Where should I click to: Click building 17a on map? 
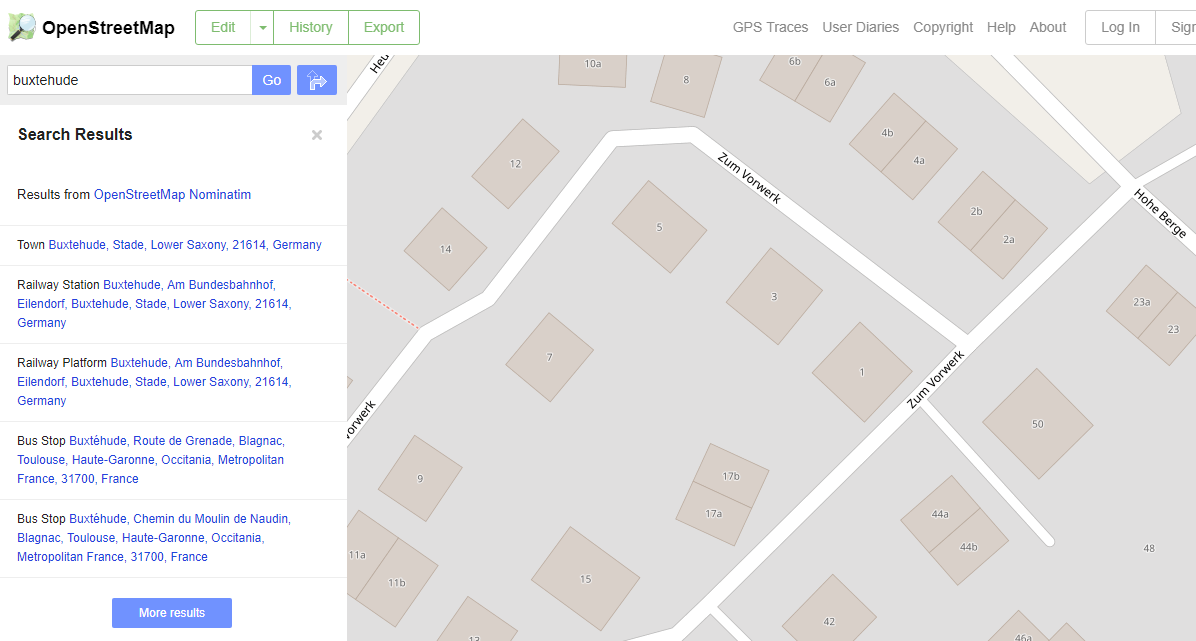tap(714, 514)
